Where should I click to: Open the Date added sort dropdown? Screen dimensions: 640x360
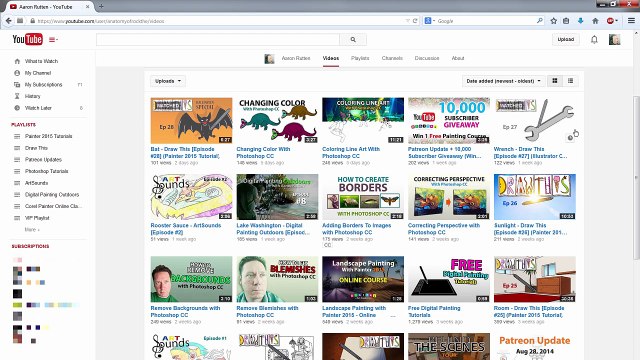[503, 81]
